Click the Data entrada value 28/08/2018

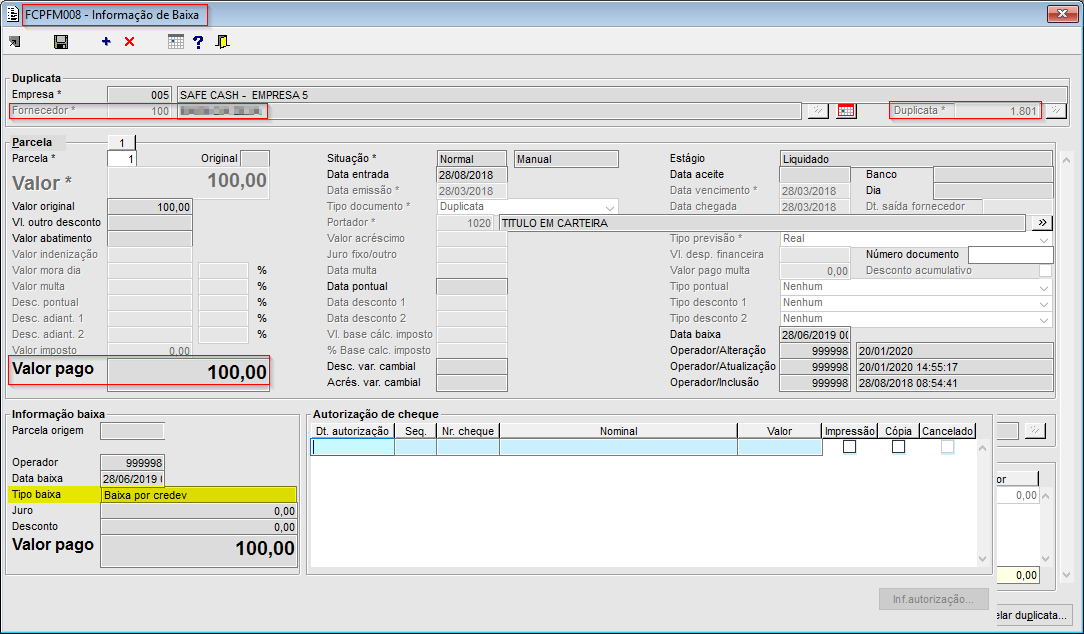[x=471, y=175]
